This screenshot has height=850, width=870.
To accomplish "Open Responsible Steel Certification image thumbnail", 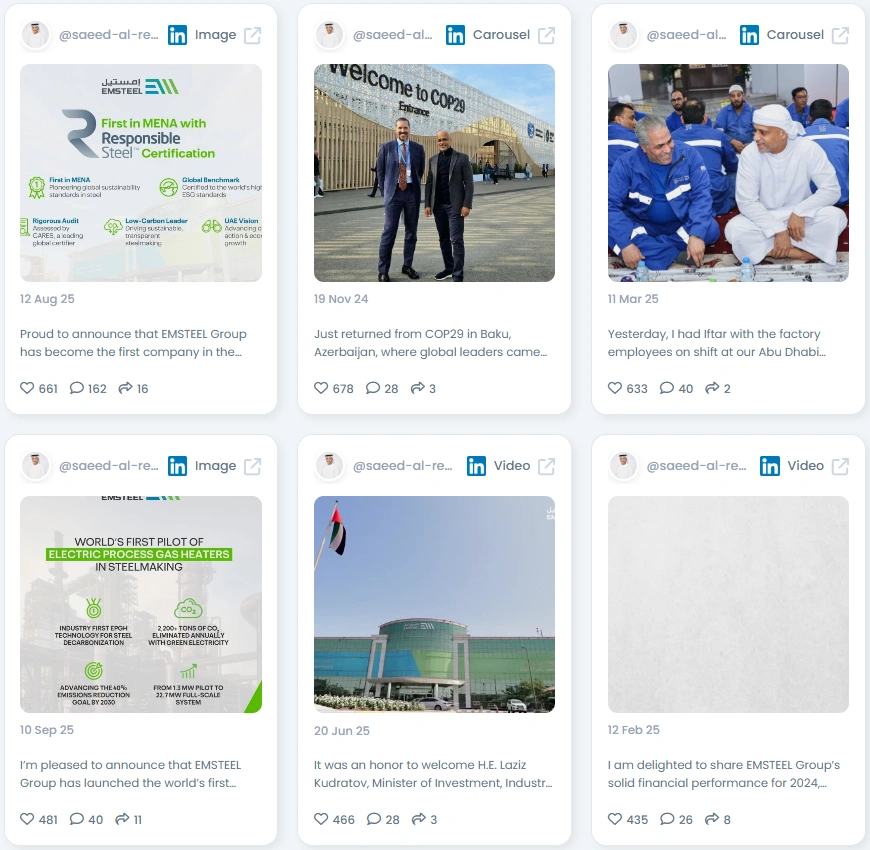I will (141, 173).
